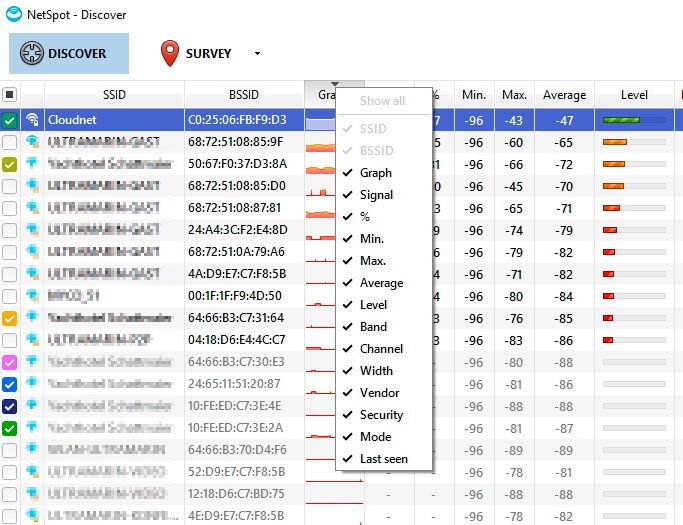Sort by the BSSID column header

pyautogui.click(x=244, y=95)
